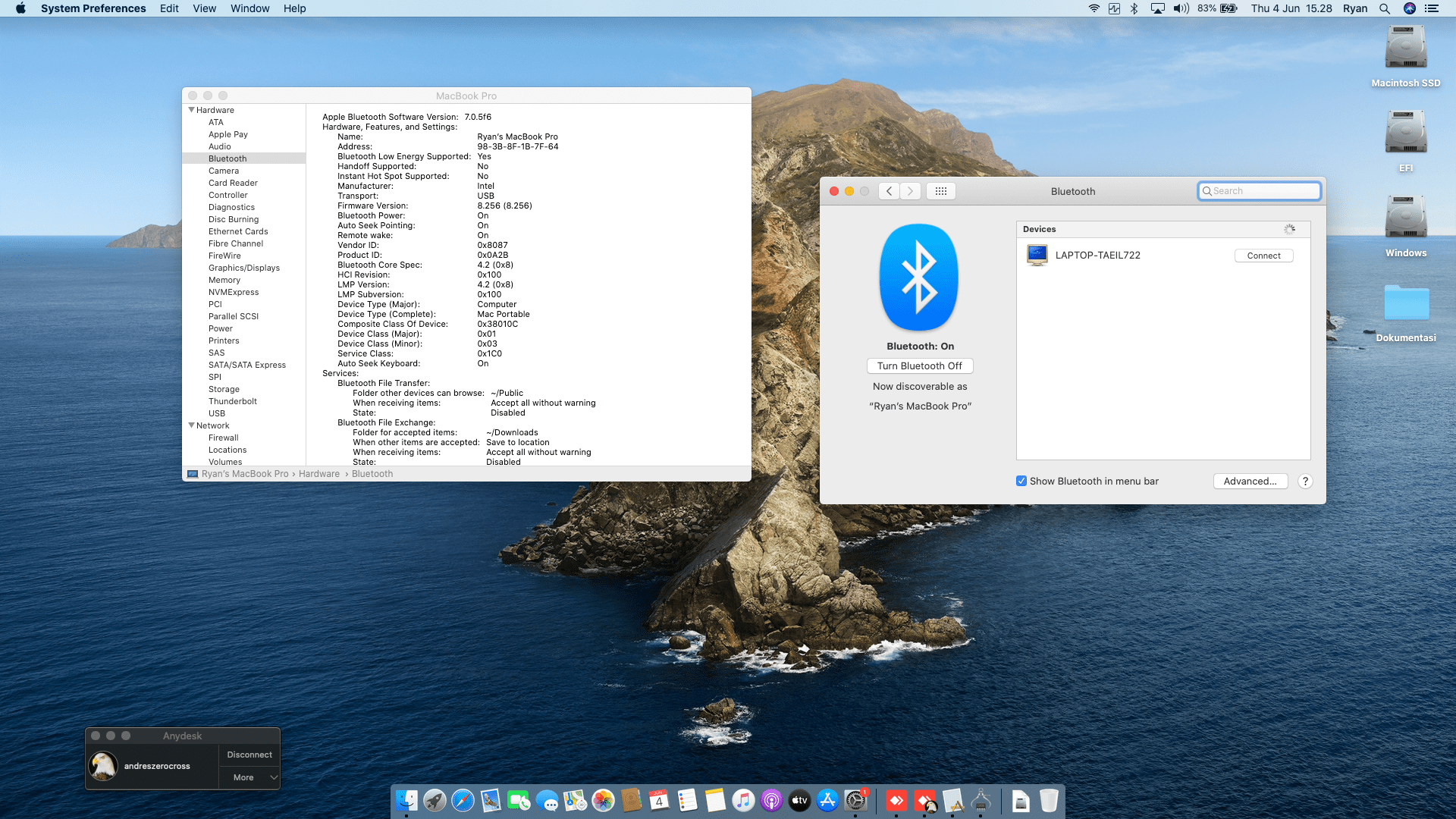Click Turn Bluetooth Off button
1456x819 pixels.
coord(920,366)
